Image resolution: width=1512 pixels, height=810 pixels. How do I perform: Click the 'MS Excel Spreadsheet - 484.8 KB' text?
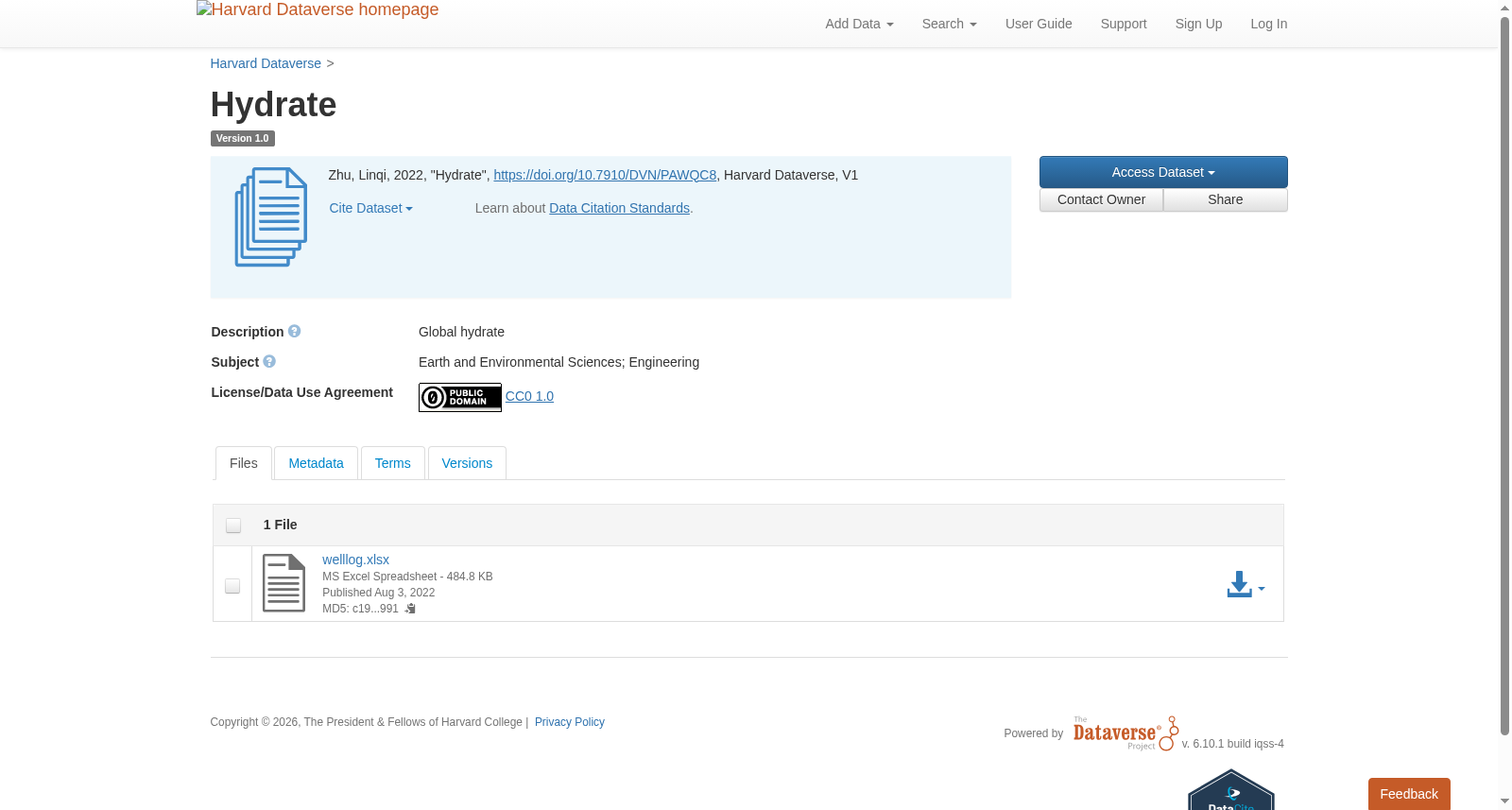tap(407, 577)
